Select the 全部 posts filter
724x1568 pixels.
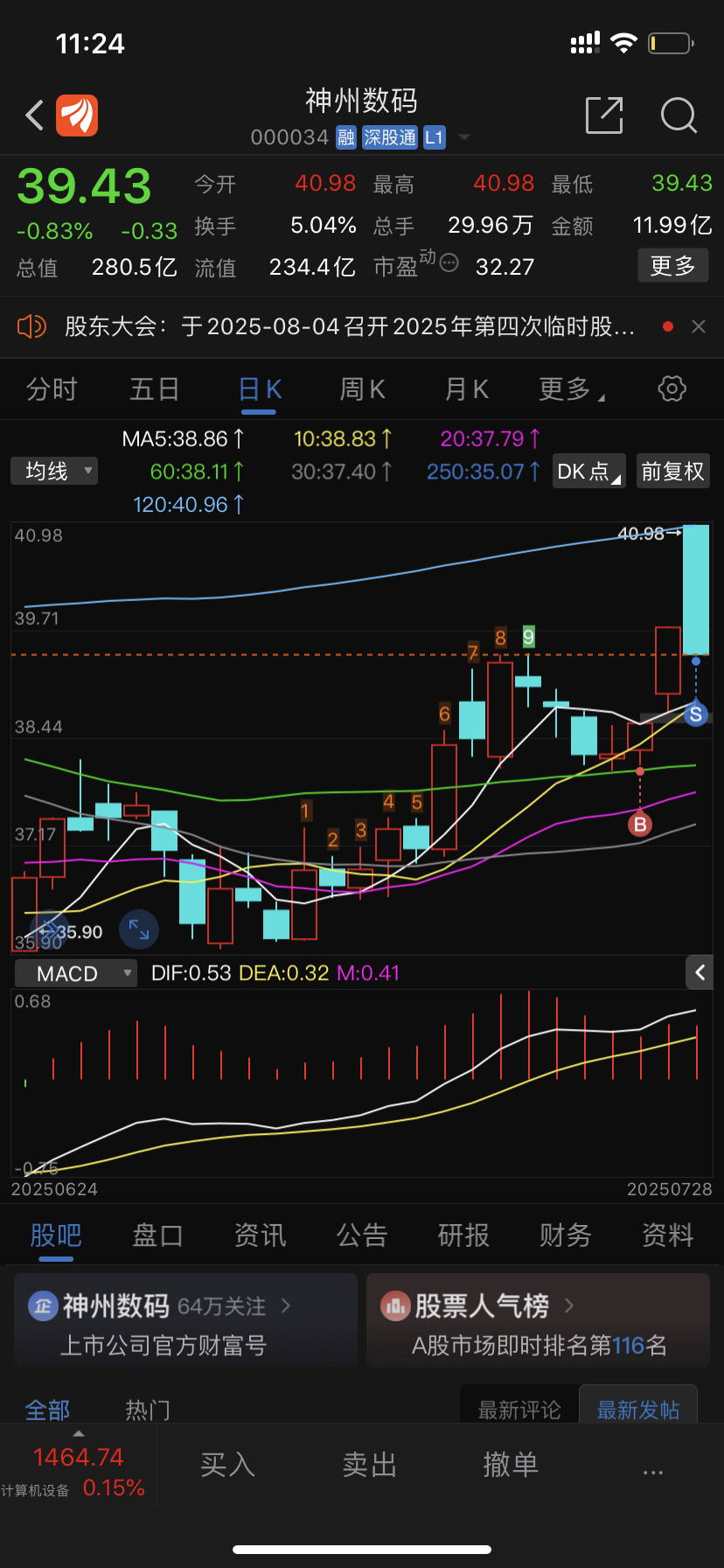click(47, 1410)
